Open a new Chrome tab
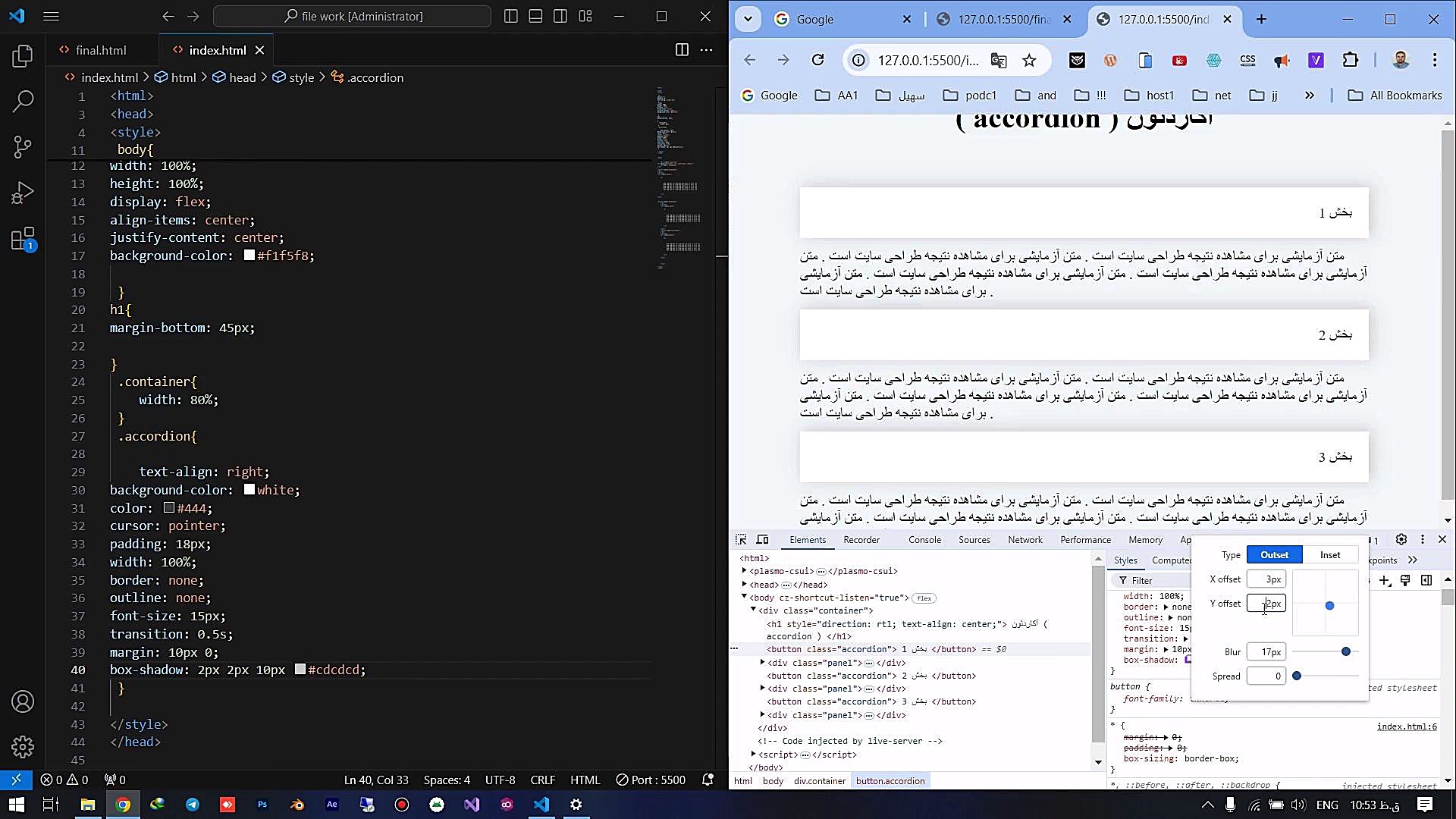This screenshot has width=1456, height=819. tap(1261, 19)
